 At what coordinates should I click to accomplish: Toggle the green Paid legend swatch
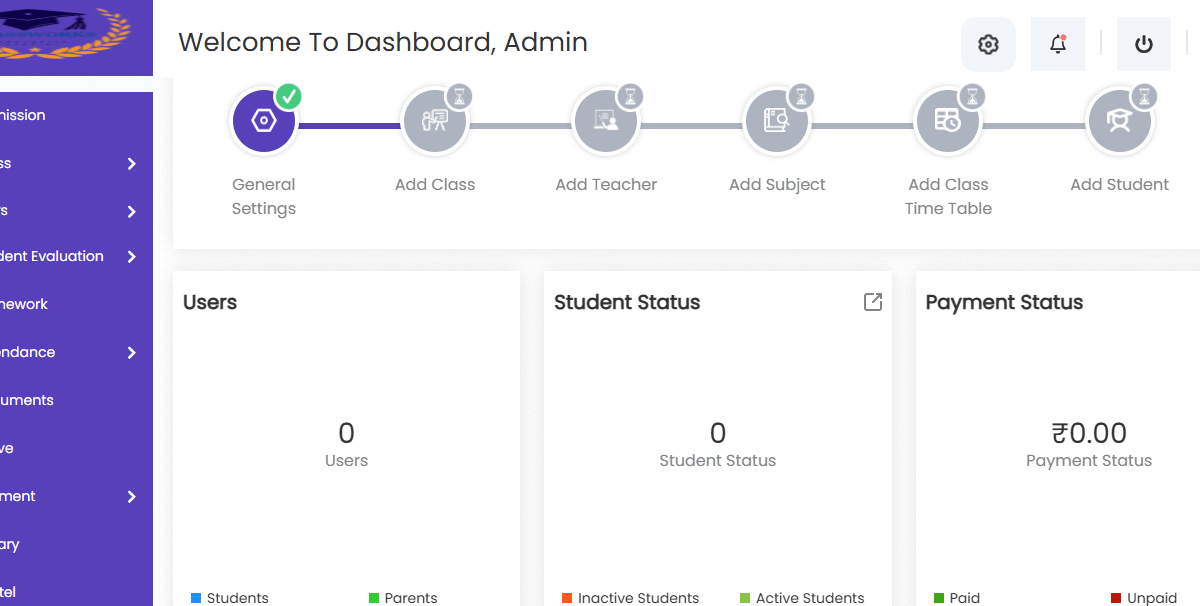pos(939,598)
